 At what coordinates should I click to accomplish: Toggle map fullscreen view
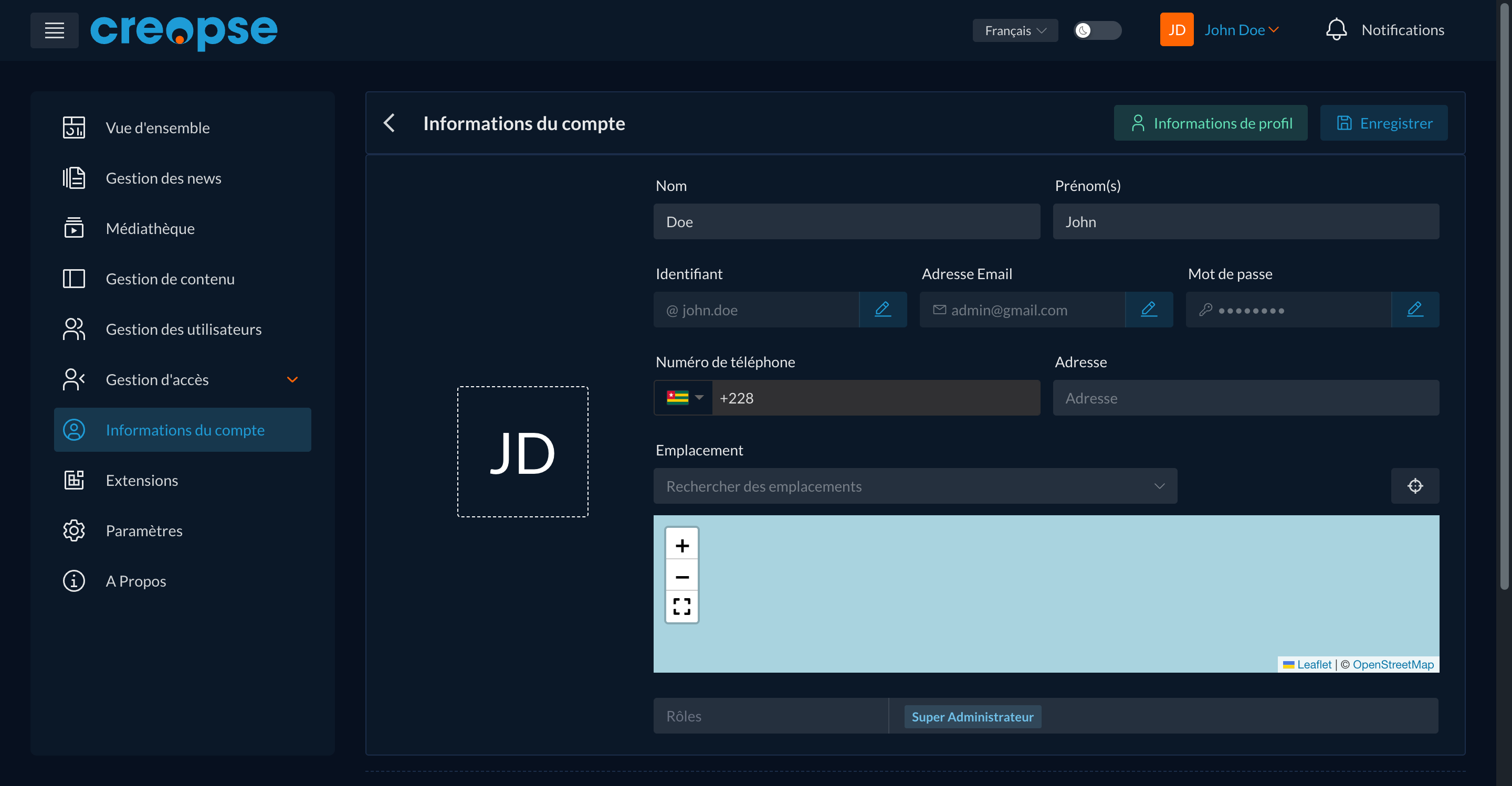click(x=682, y=607)
